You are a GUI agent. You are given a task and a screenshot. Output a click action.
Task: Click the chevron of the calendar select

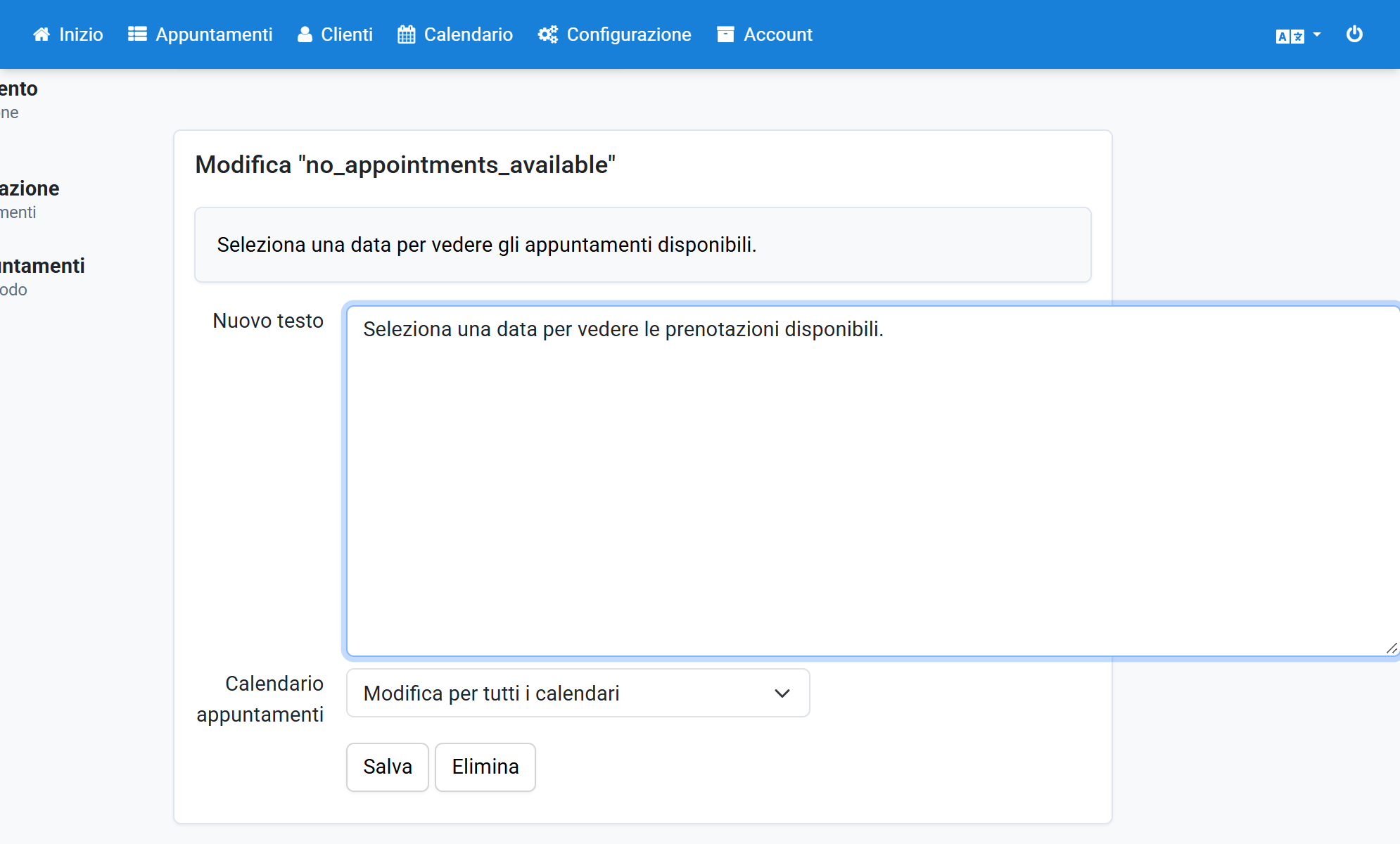pos(782,693)
